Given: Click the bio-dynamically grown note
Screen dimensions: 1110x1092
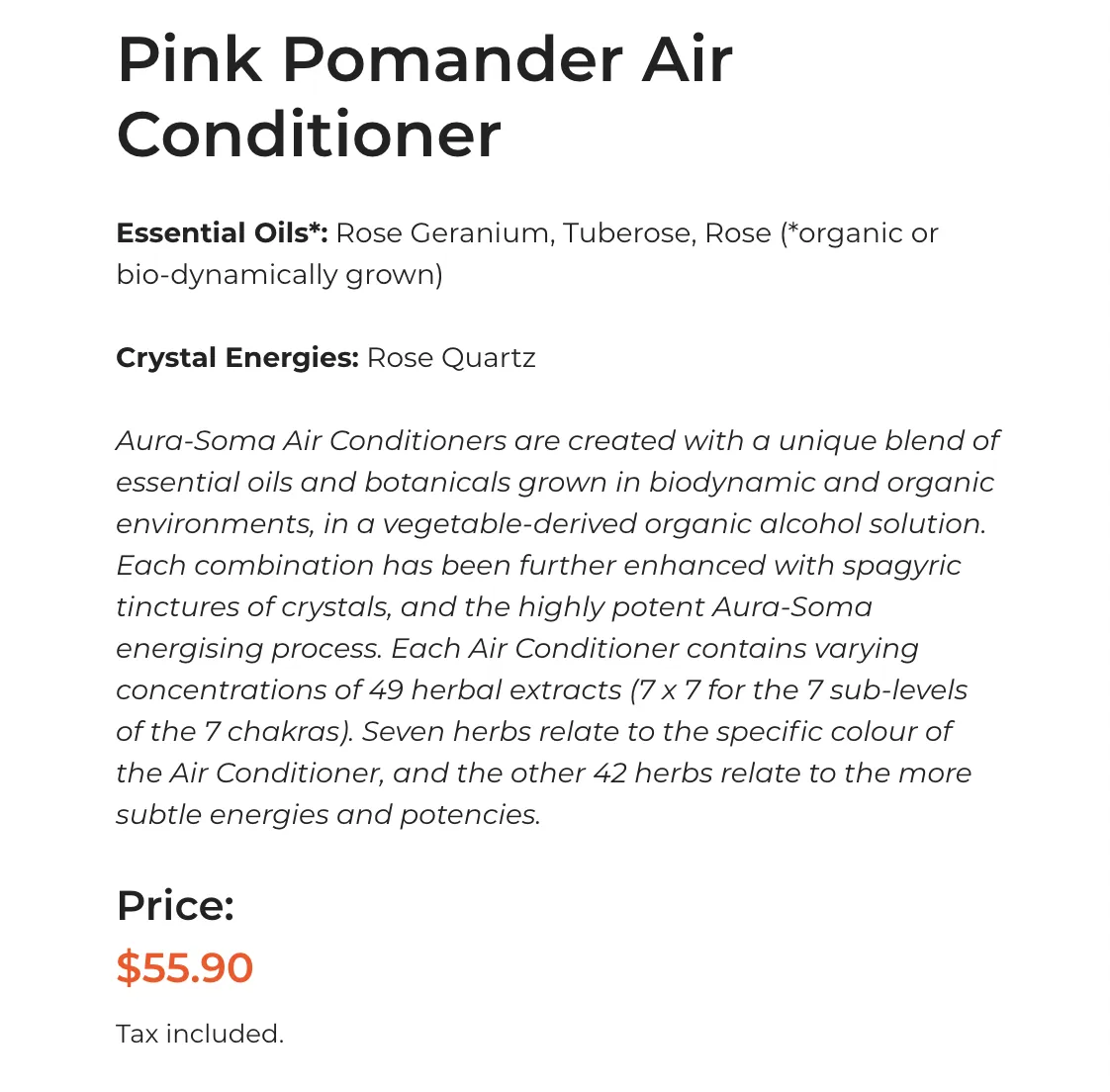Looking at the screenshot, I should pos(280,275).
